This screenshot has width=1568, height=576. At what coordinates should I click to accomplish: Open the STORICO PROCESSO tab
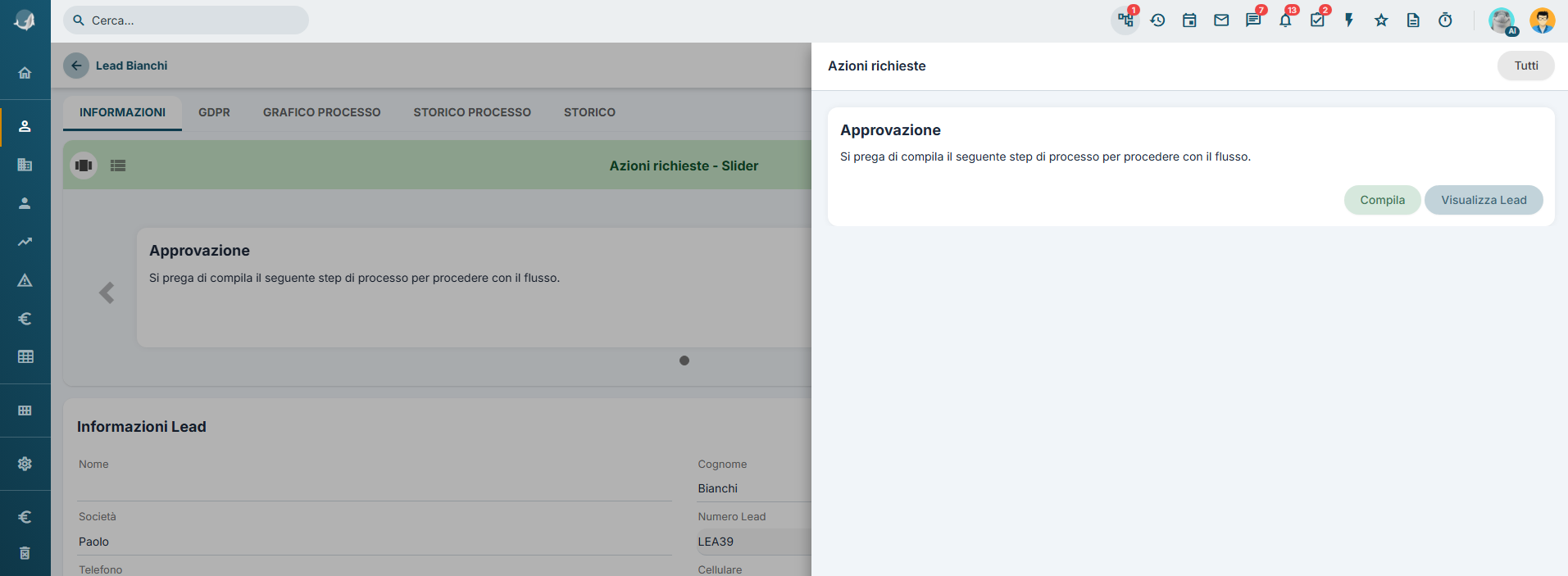472,112
